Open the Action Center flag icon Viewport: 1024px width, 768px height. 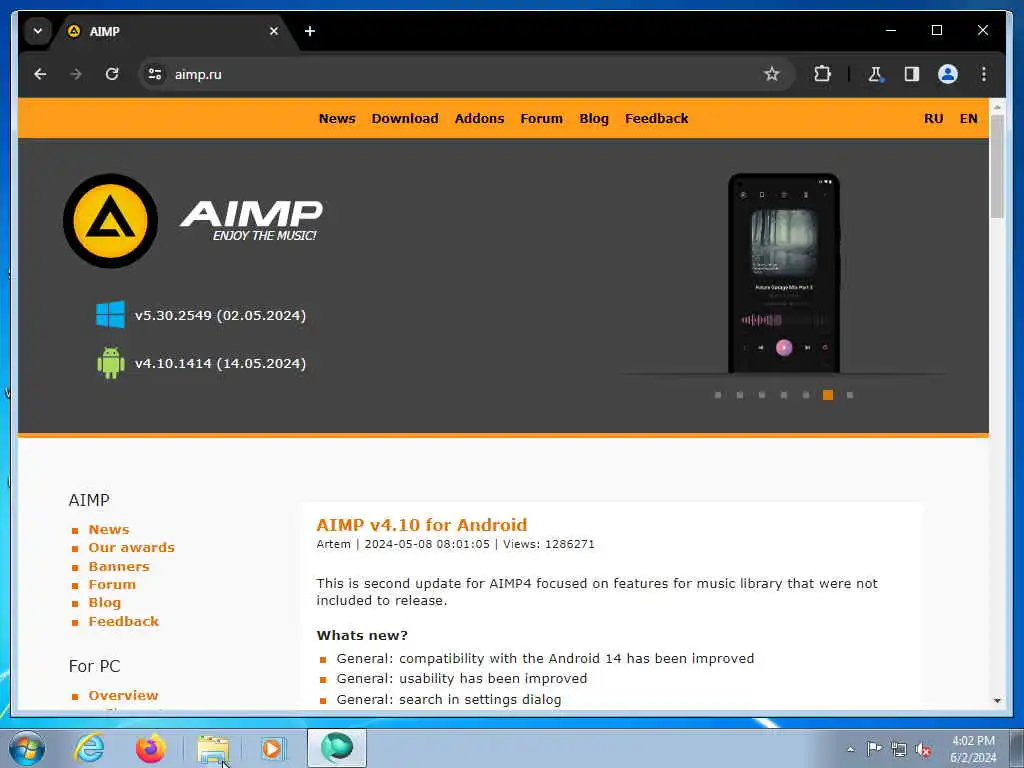[874, 749]
